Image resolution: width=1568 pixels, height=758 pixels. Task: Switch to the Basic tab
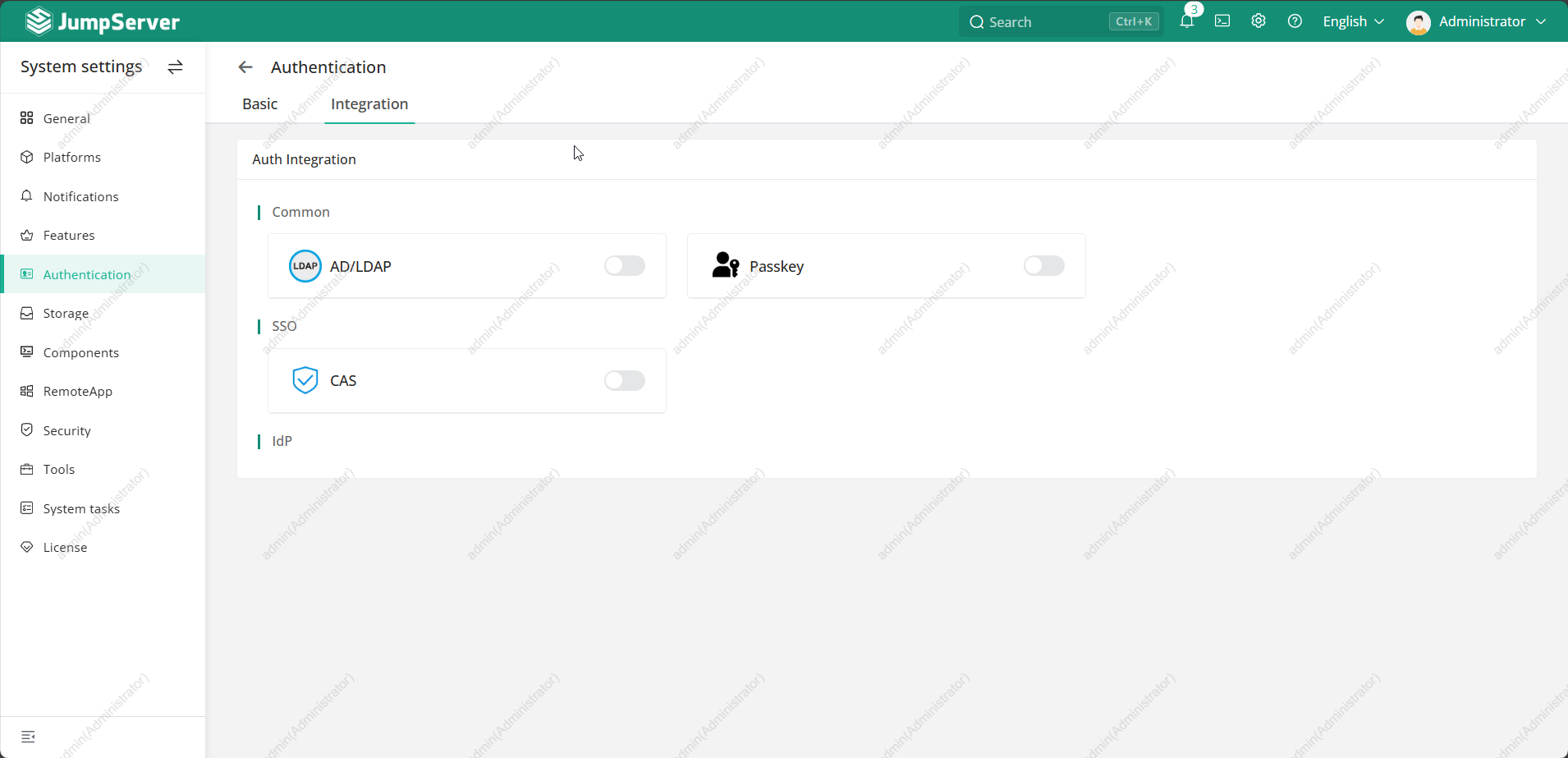pos(260,104)
